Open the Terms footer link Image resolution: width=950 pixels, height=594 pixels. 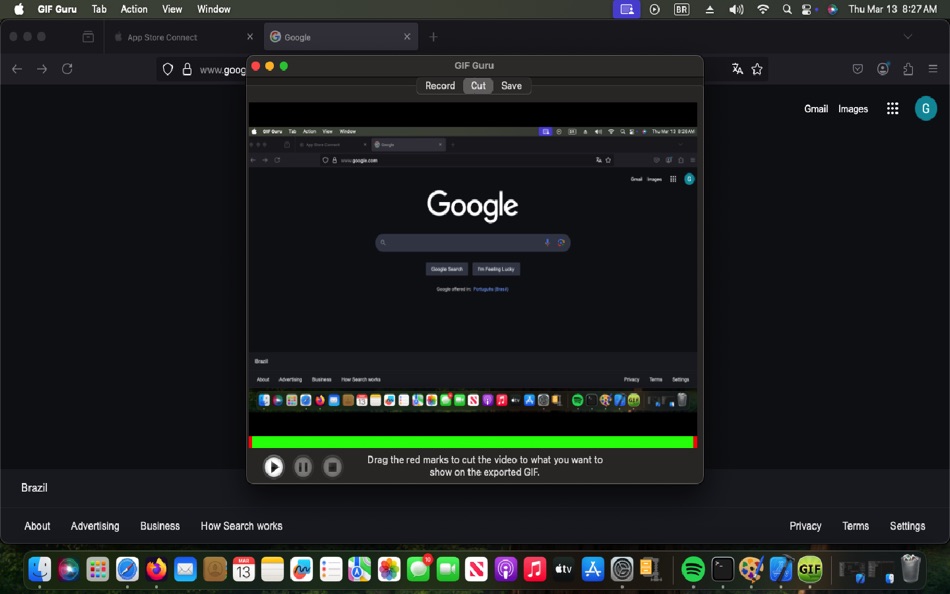[855, 526]
